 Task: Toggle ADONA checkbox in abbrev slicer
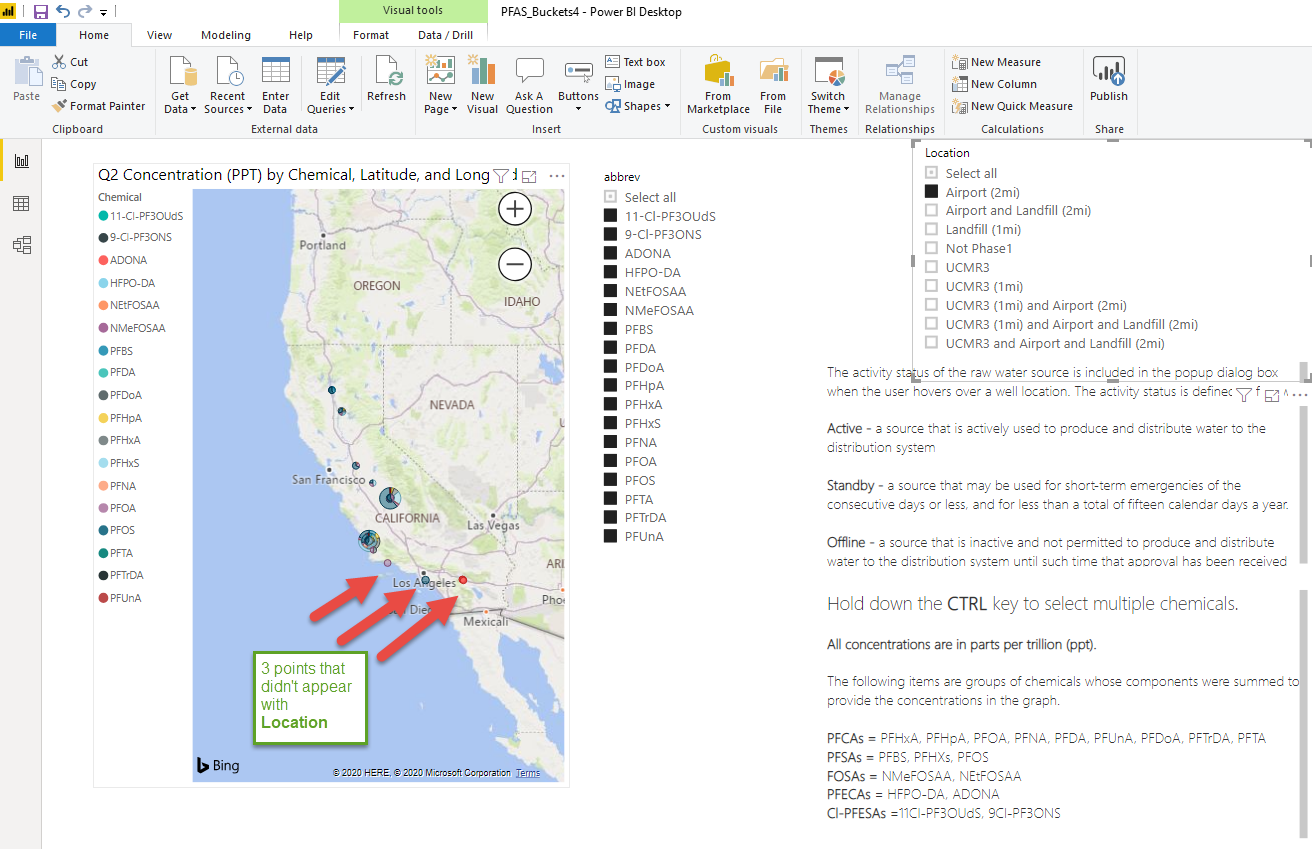tap(610, 253)
